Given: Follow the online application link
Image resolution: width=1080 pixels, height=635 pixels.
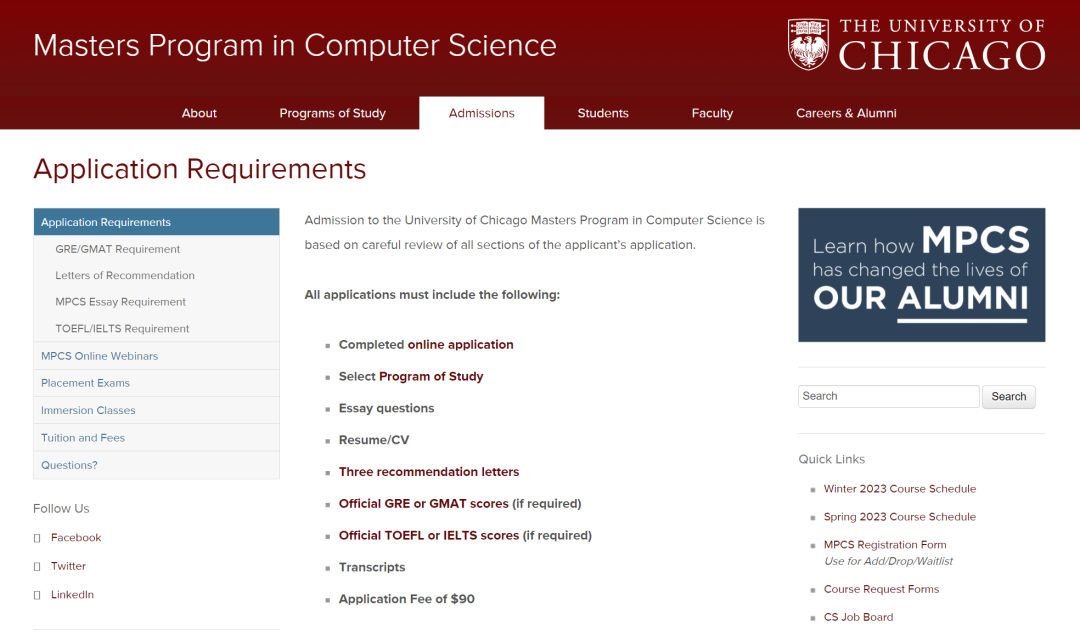Looking at the screenshot, I should tap(460, 344).
